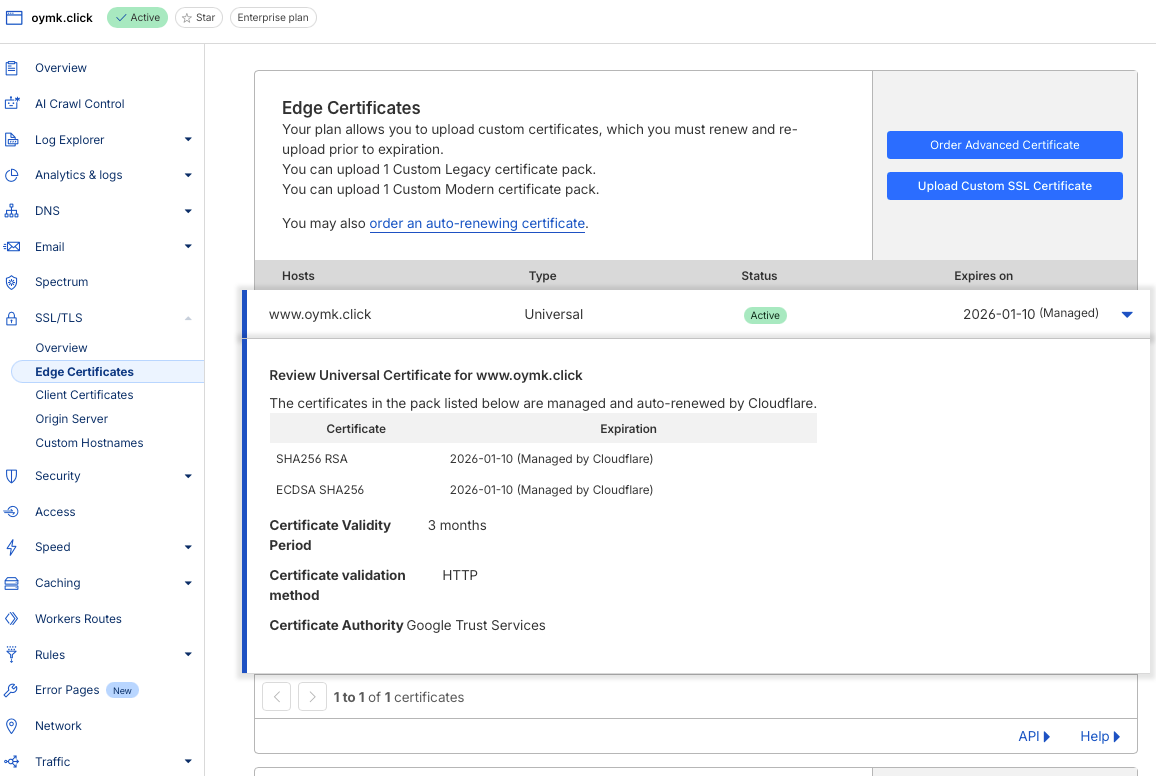Expand the Analytics & logs section

(188, 175)
